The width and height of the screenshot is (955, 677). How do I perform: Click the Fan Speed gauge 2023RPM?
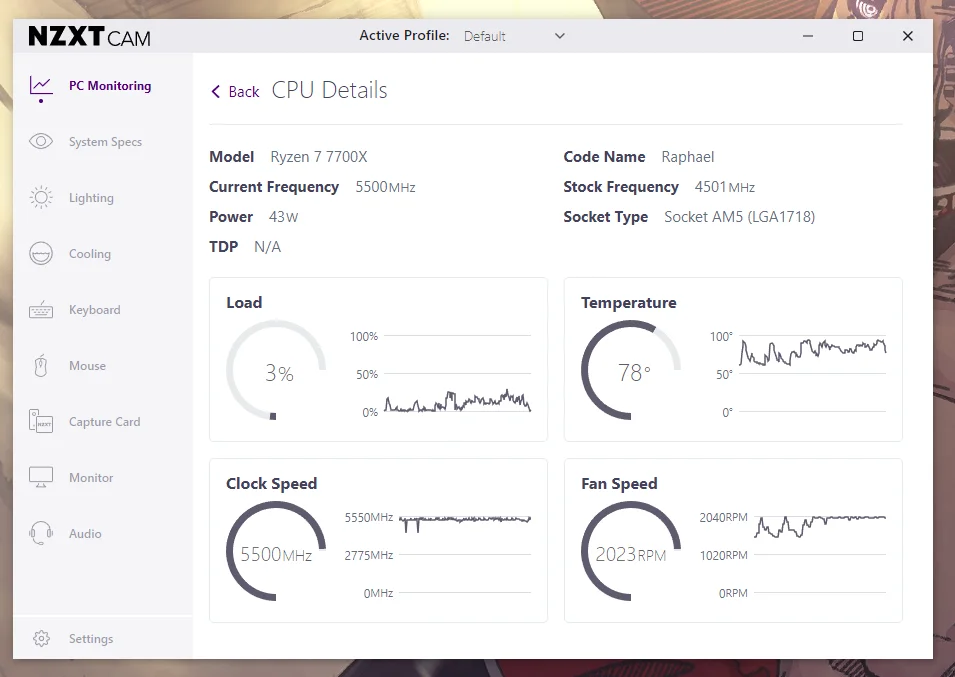tap(631, 551)
